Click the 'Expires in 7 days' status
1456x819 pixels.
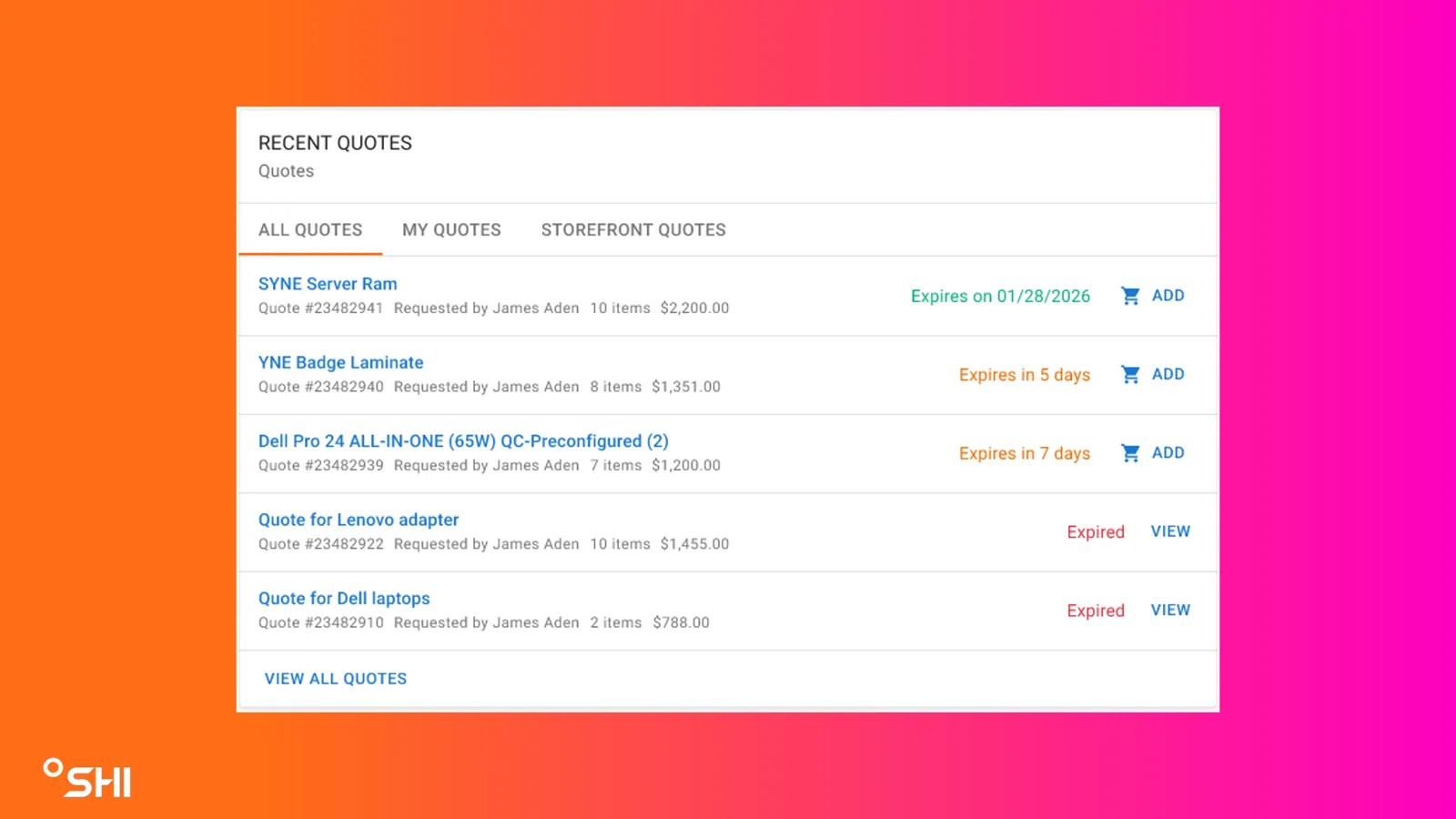pyautogui.click(x=1025, y=453)
